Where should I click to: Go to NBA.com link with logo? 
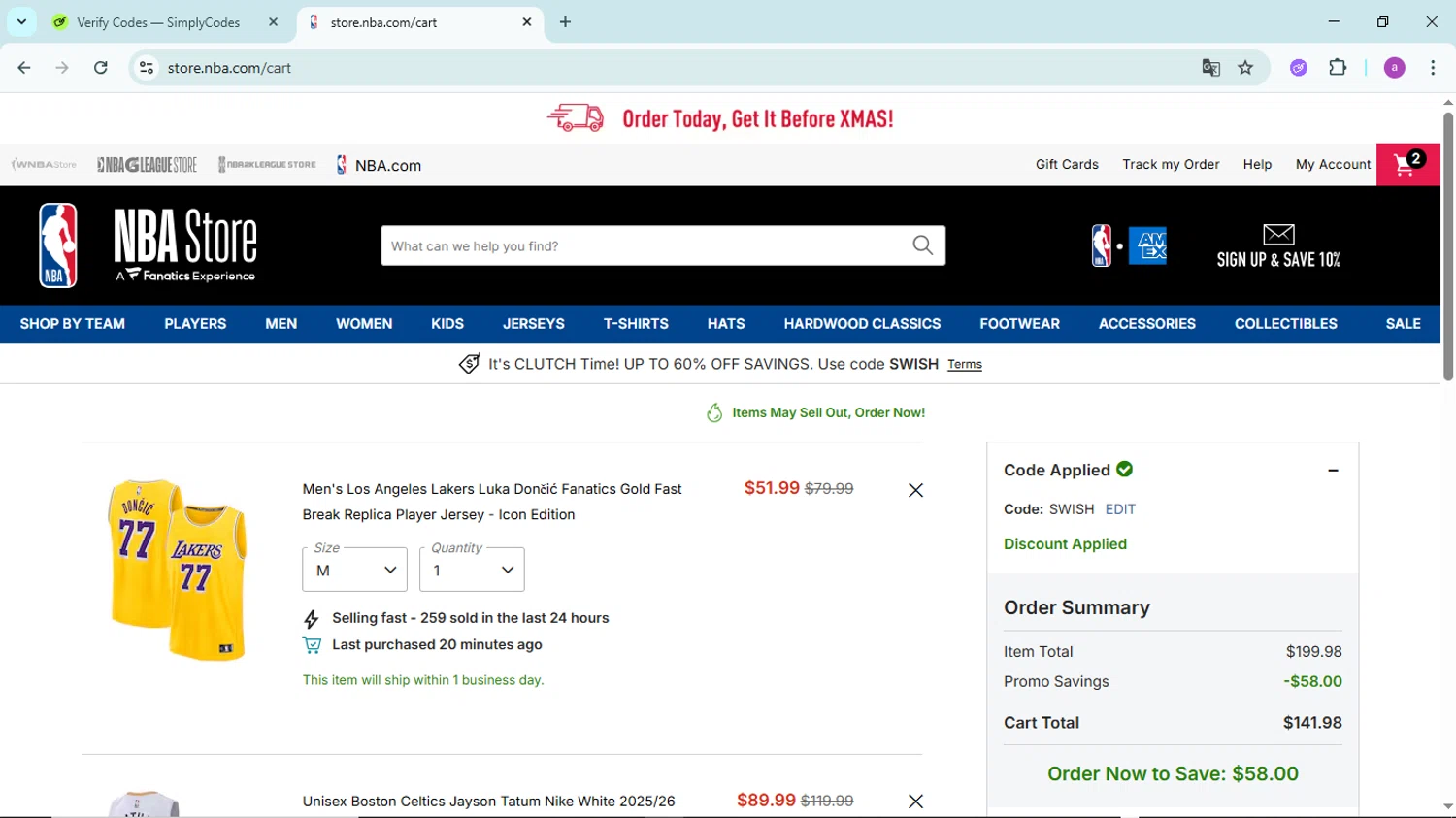[379, 165]
